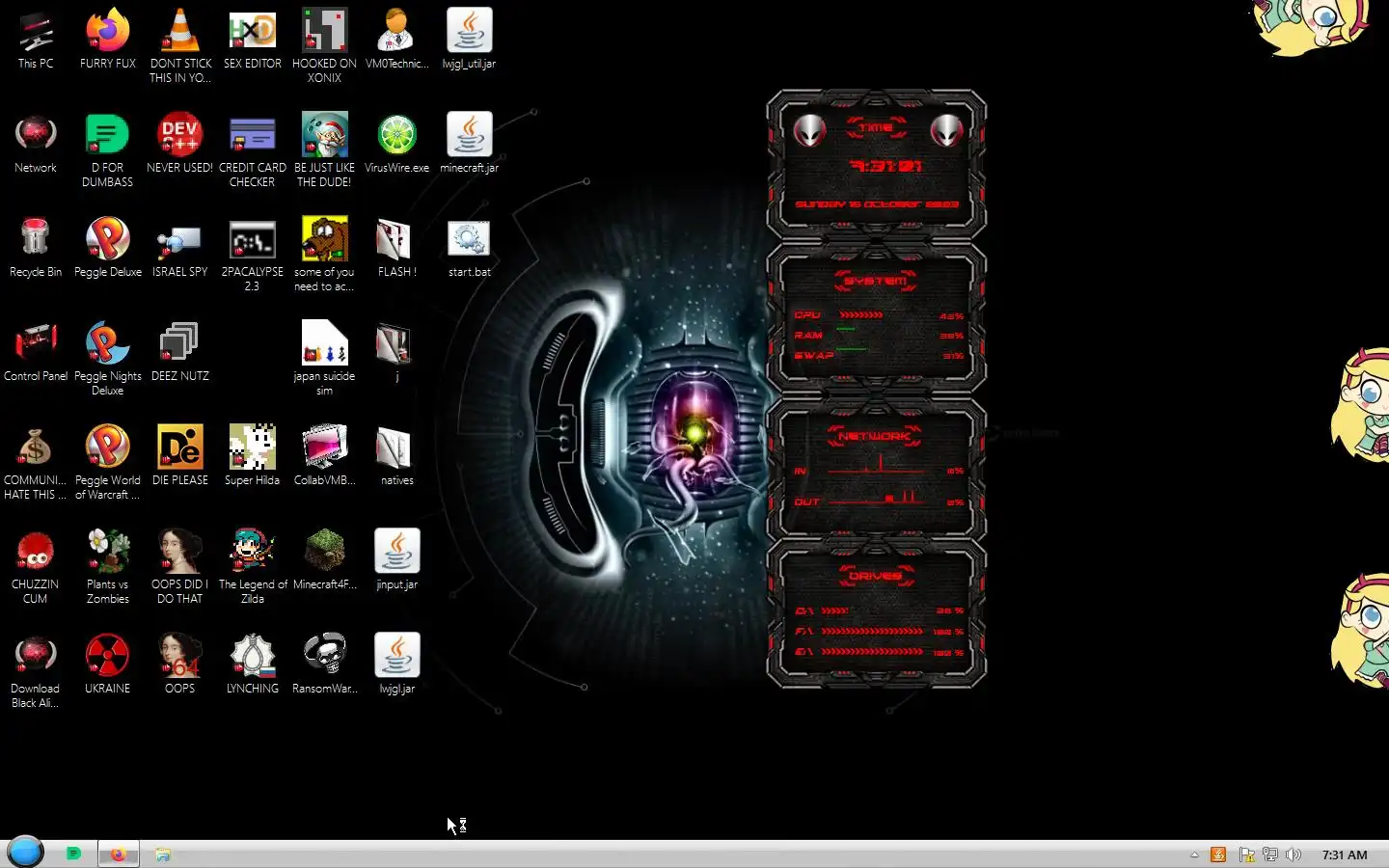Show hidden tray icons arrow

click(x=1194, y=854)
